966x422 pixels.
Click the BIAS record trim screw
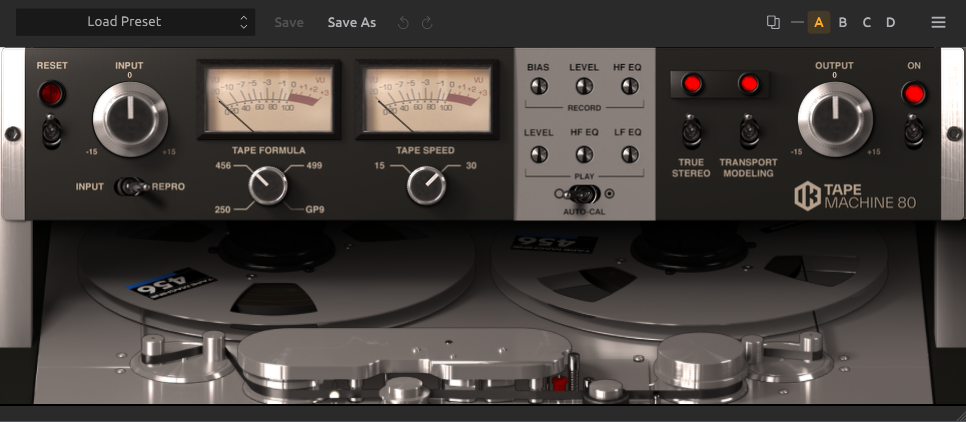[x=539, y=87]
